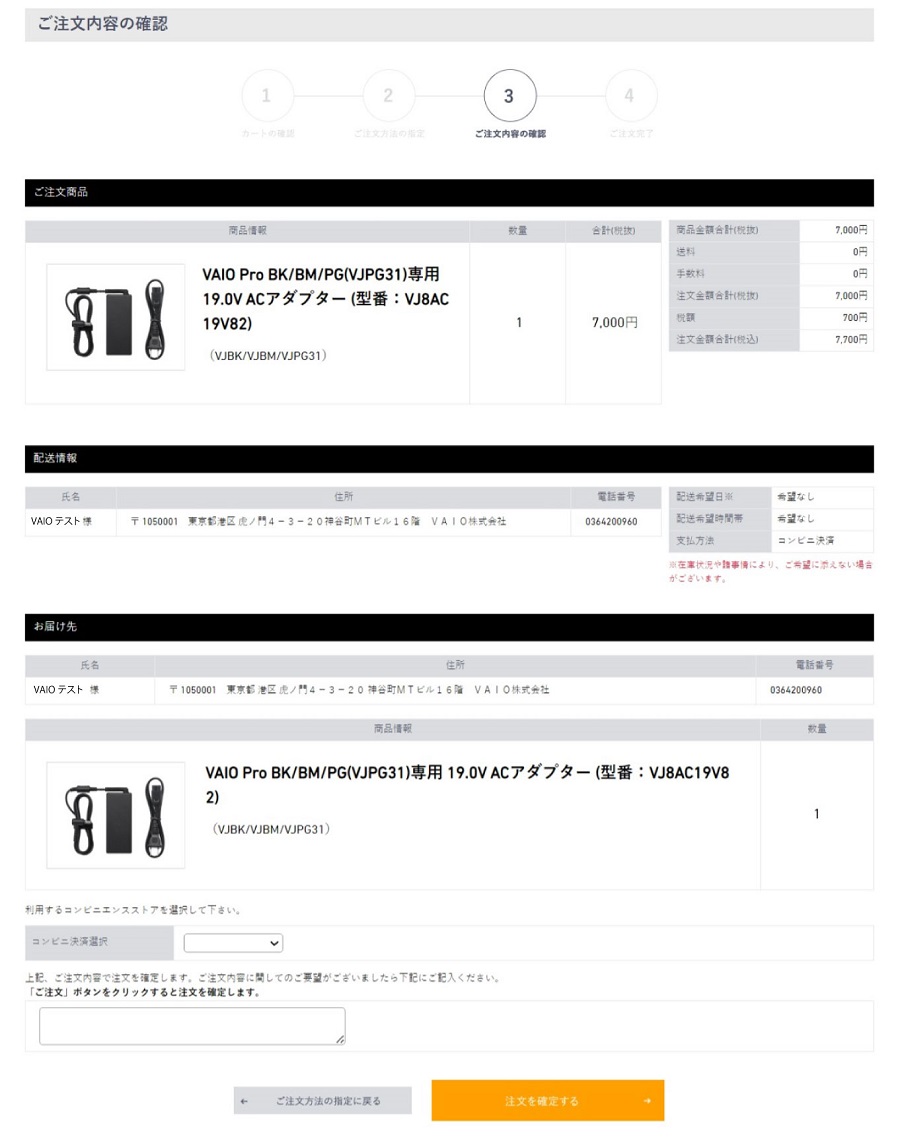The height and width of the screenshot is (1139, 900).
Task: Click AC adapter thumbnail in ordered products
Action: pyautogui.click(x=115, y=317)
